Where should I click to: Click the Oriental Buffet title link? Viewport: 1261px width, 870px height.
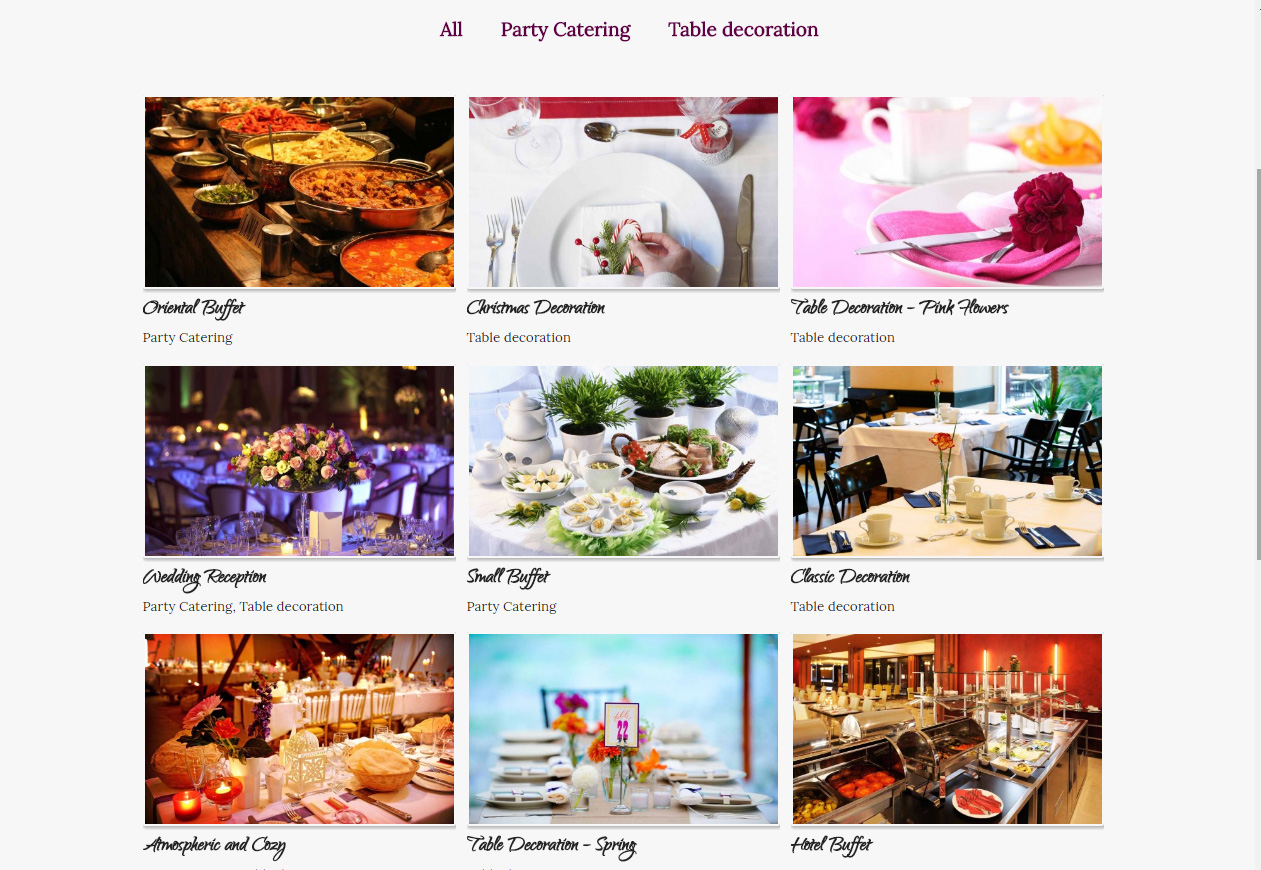193,308
